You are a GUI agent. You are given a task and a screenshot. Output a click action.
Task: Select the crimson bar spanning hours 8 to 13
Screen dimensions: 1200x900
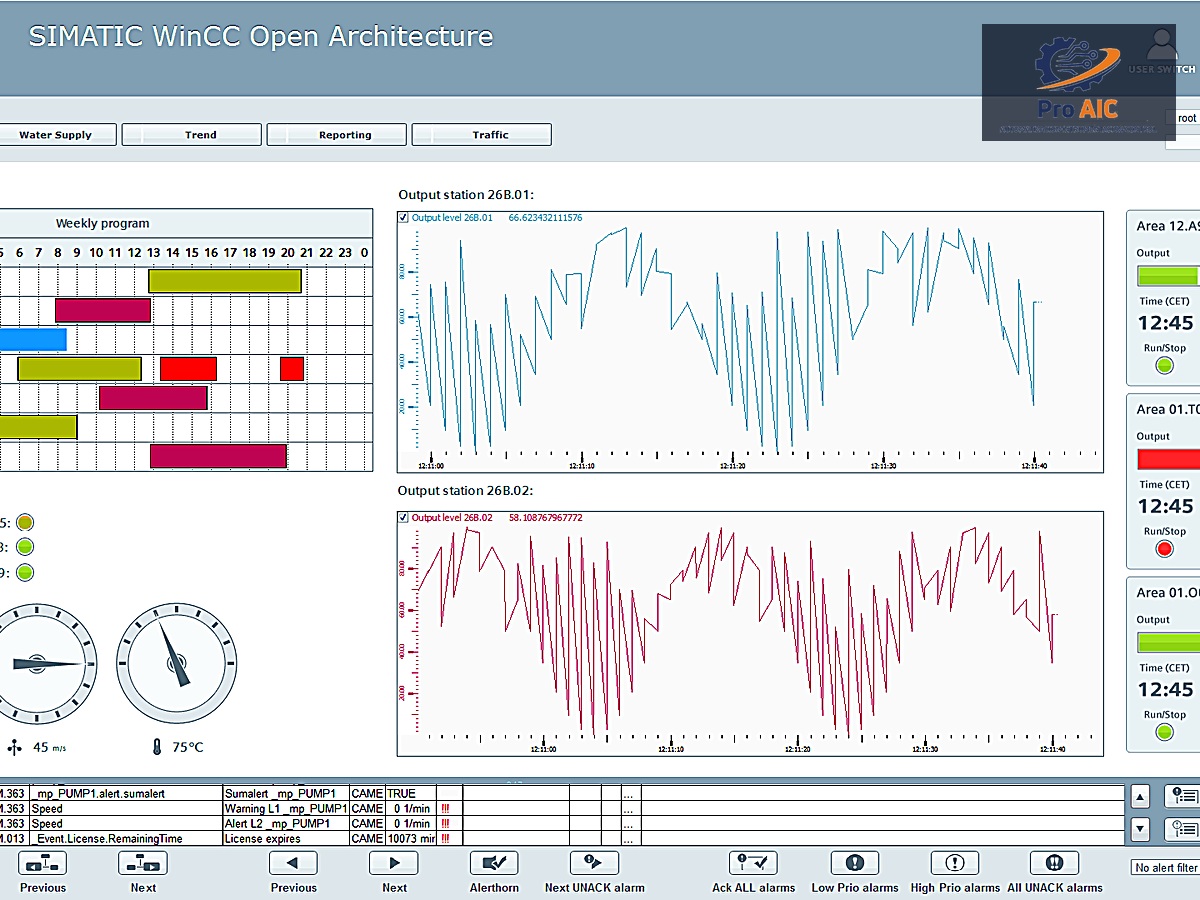(x=103, y=310)
